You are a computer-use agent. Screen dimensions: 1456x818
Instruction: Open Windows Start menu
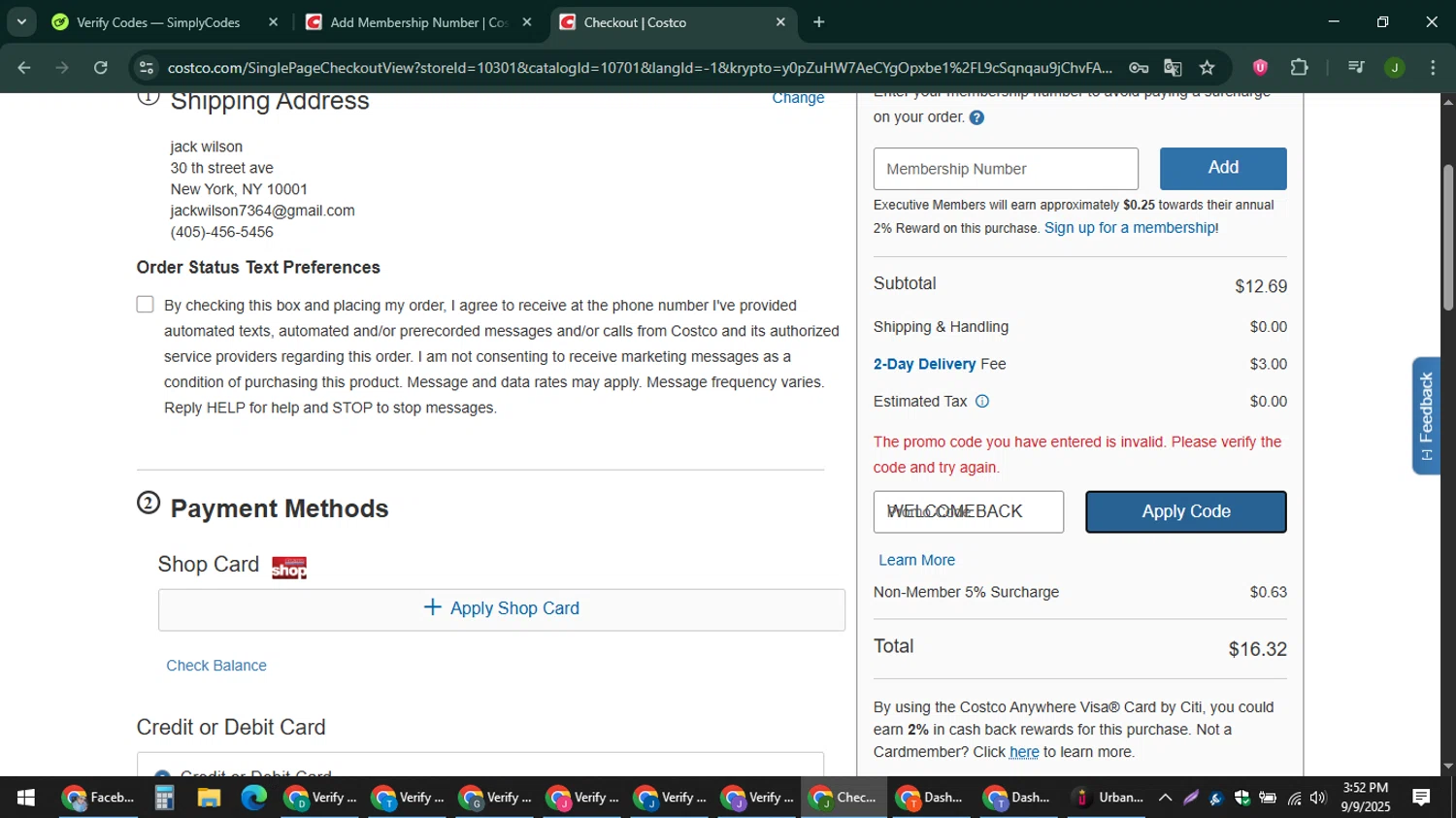click(x=26, y=798)
